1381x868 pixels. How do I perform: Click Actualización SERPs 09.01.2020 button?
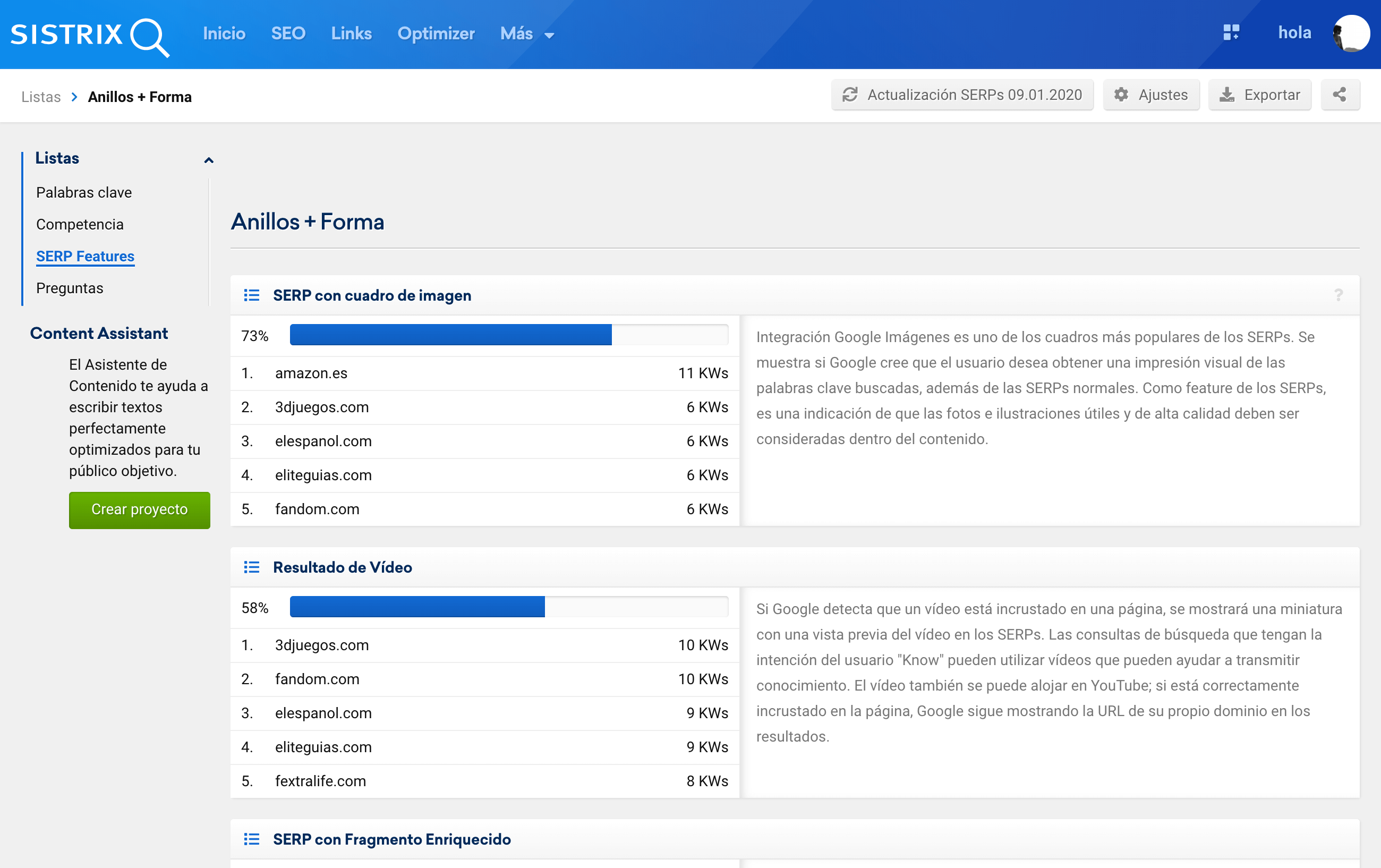(x=962, y=95)
